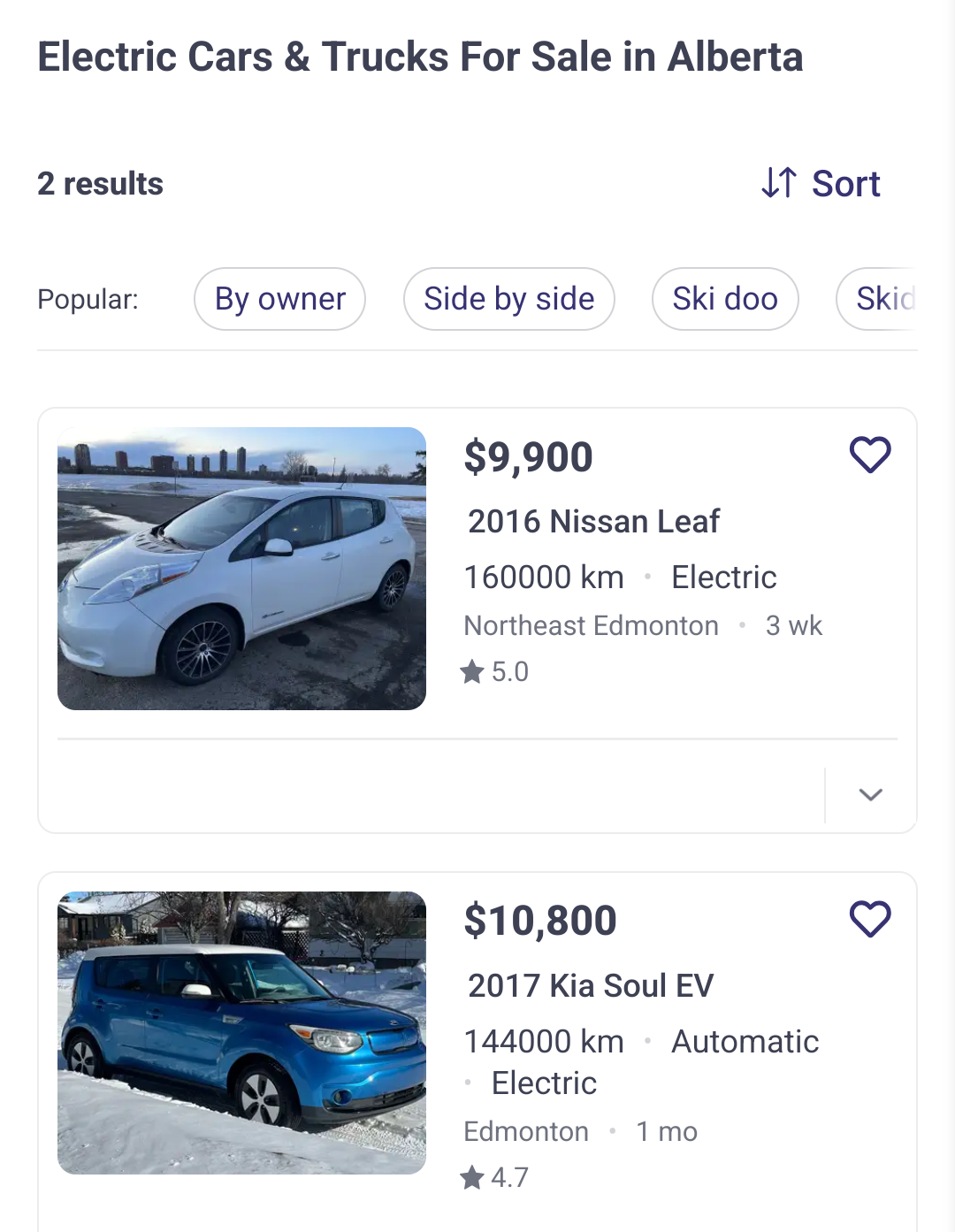Open the white Nissan Leaf photo

(241, 568)
